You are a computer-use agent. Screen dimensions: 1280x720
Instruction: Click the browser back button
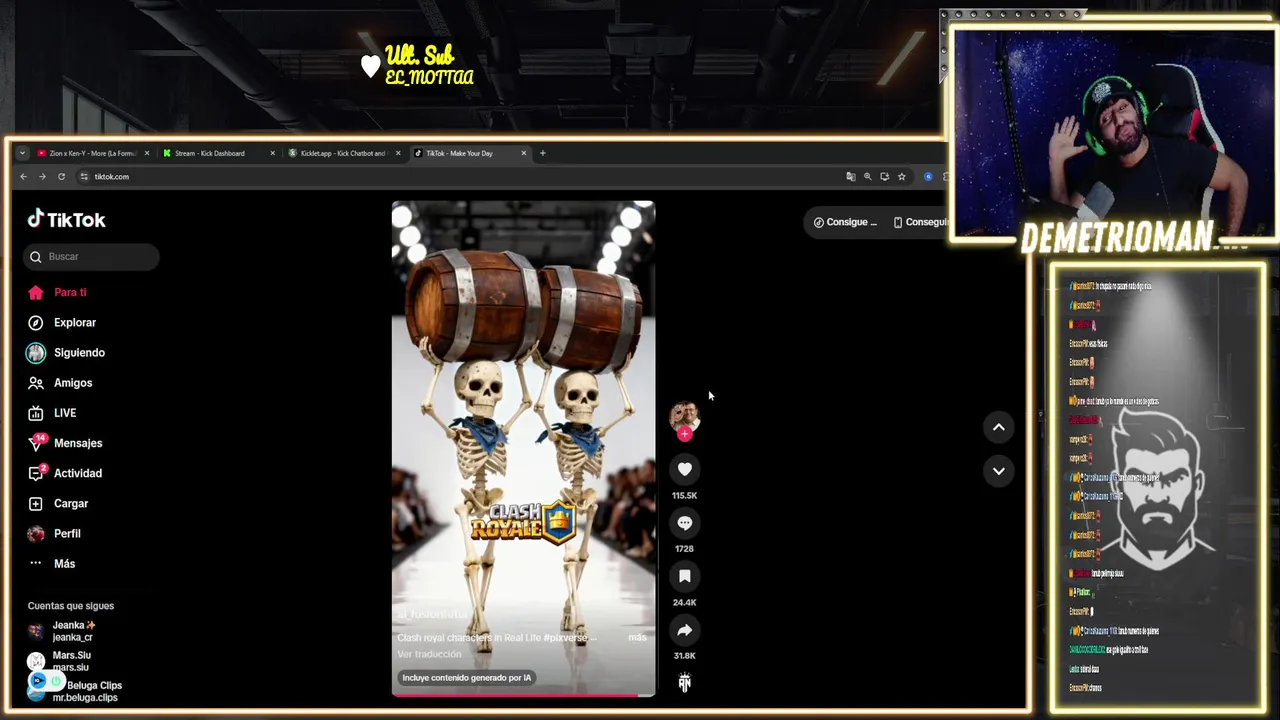[x=23, y=176]
